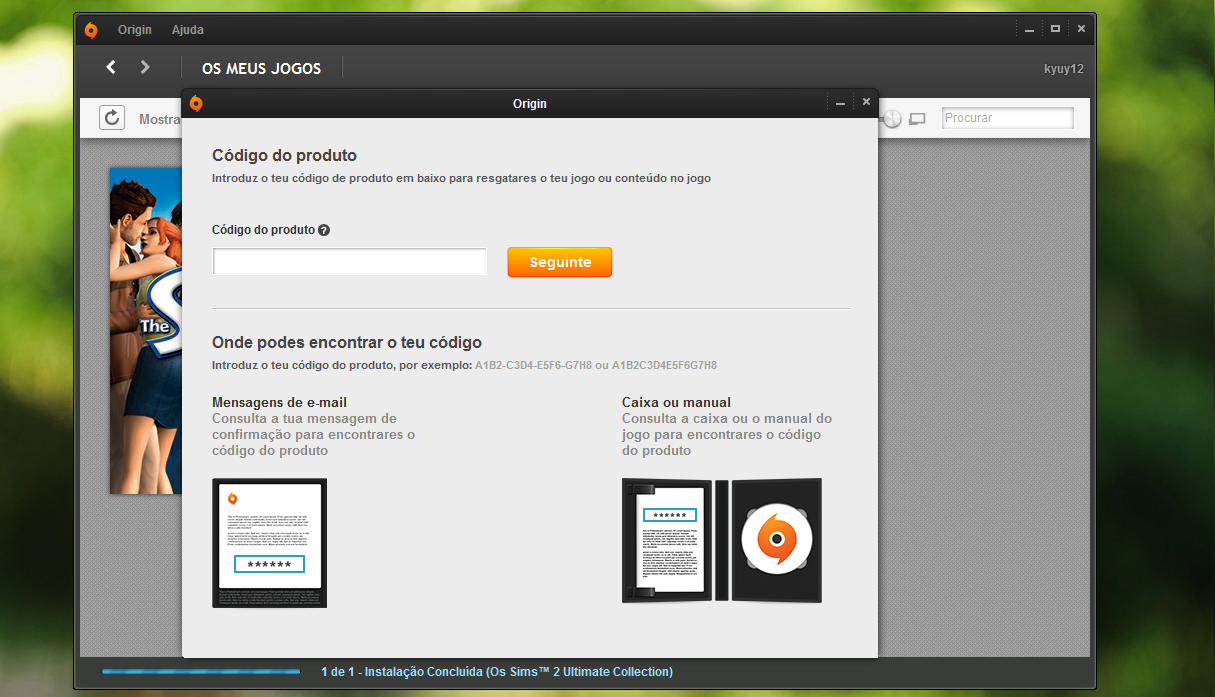Screen dimensions: 1215x697
Task: Click the Origin logo in main window
Action: click(91, 30)
